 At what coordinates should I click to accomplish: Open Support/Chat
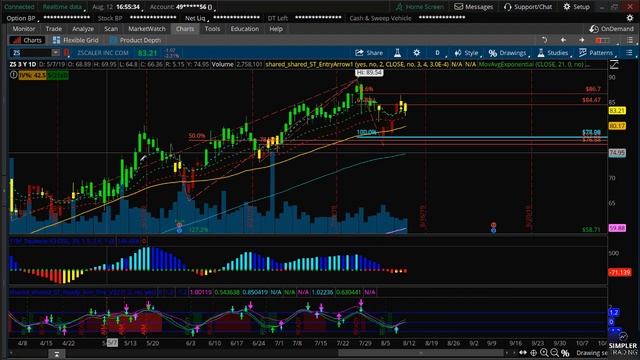(x=528, y=7)
